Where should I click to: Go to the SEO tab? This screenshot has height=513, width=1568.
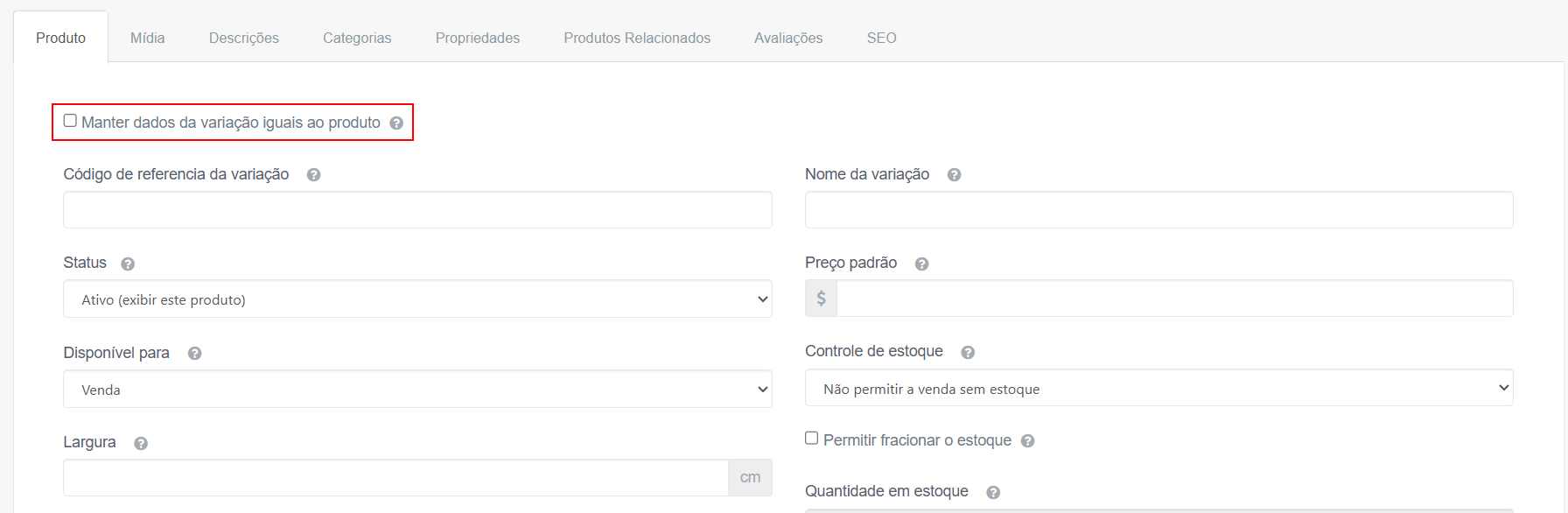pyautogui.click(x=881, y=38)
